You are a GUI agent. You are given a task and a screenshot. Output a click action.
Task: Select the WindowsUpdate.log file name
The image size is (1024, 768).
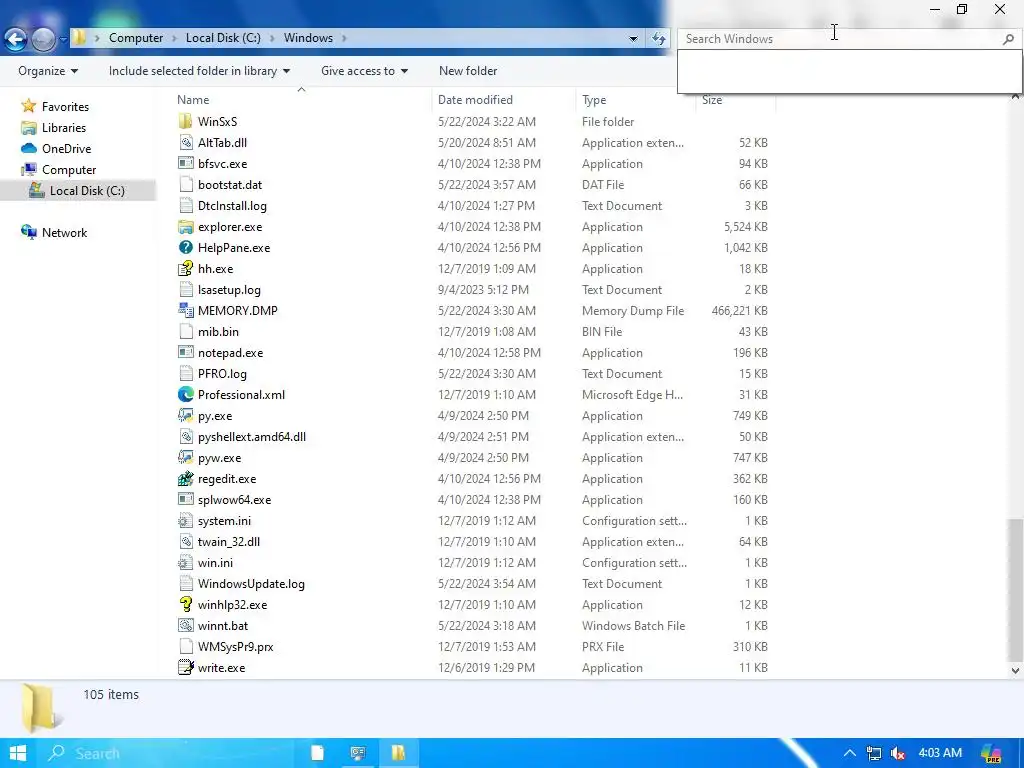tap(251, 583)
